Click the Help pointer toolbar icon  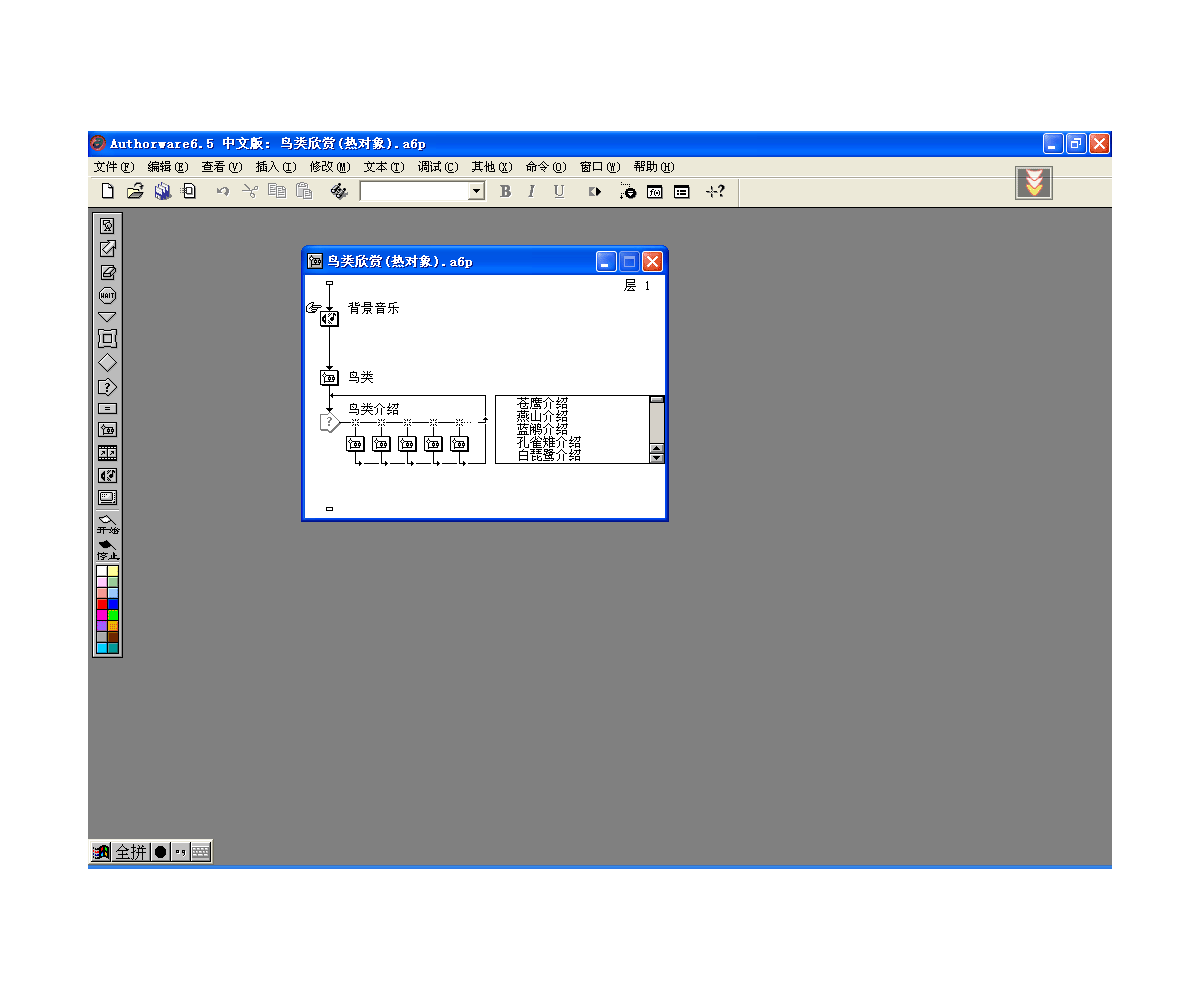pyautogui.click(x=714, y=191)
